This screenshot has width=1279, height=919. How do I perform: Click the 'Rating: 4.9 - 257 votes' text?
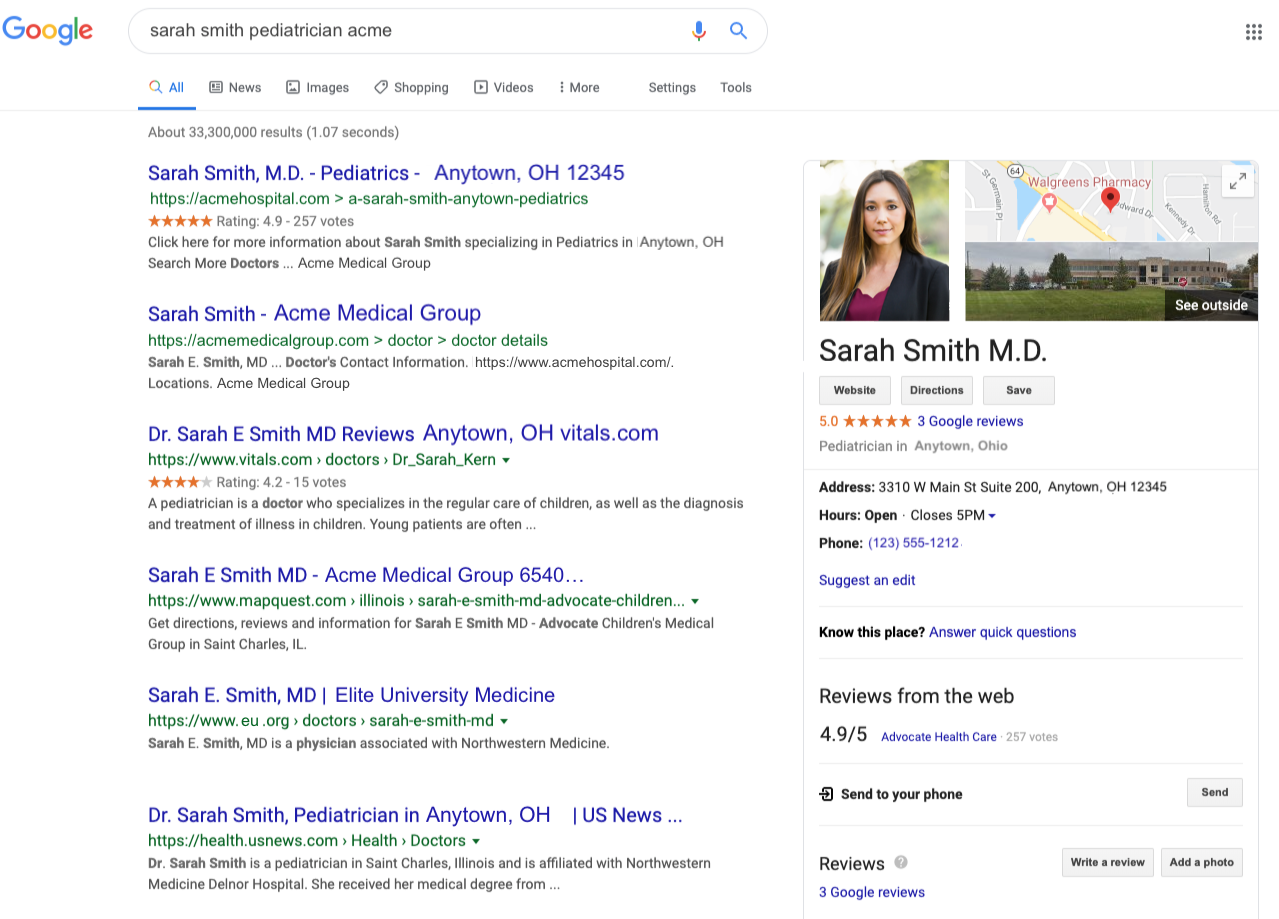285,221
